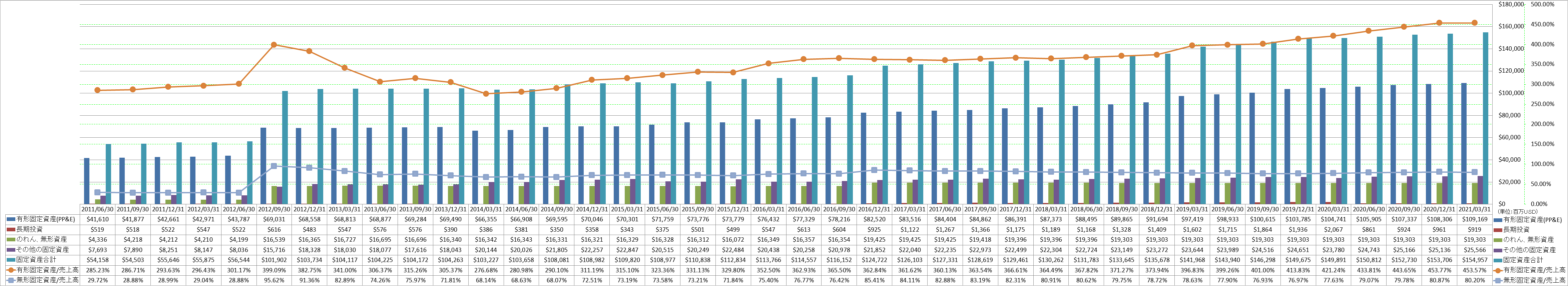Click the 250.00% secondary axis label
Viewport: 1568px width, 286px height.
click(1542, 104)
